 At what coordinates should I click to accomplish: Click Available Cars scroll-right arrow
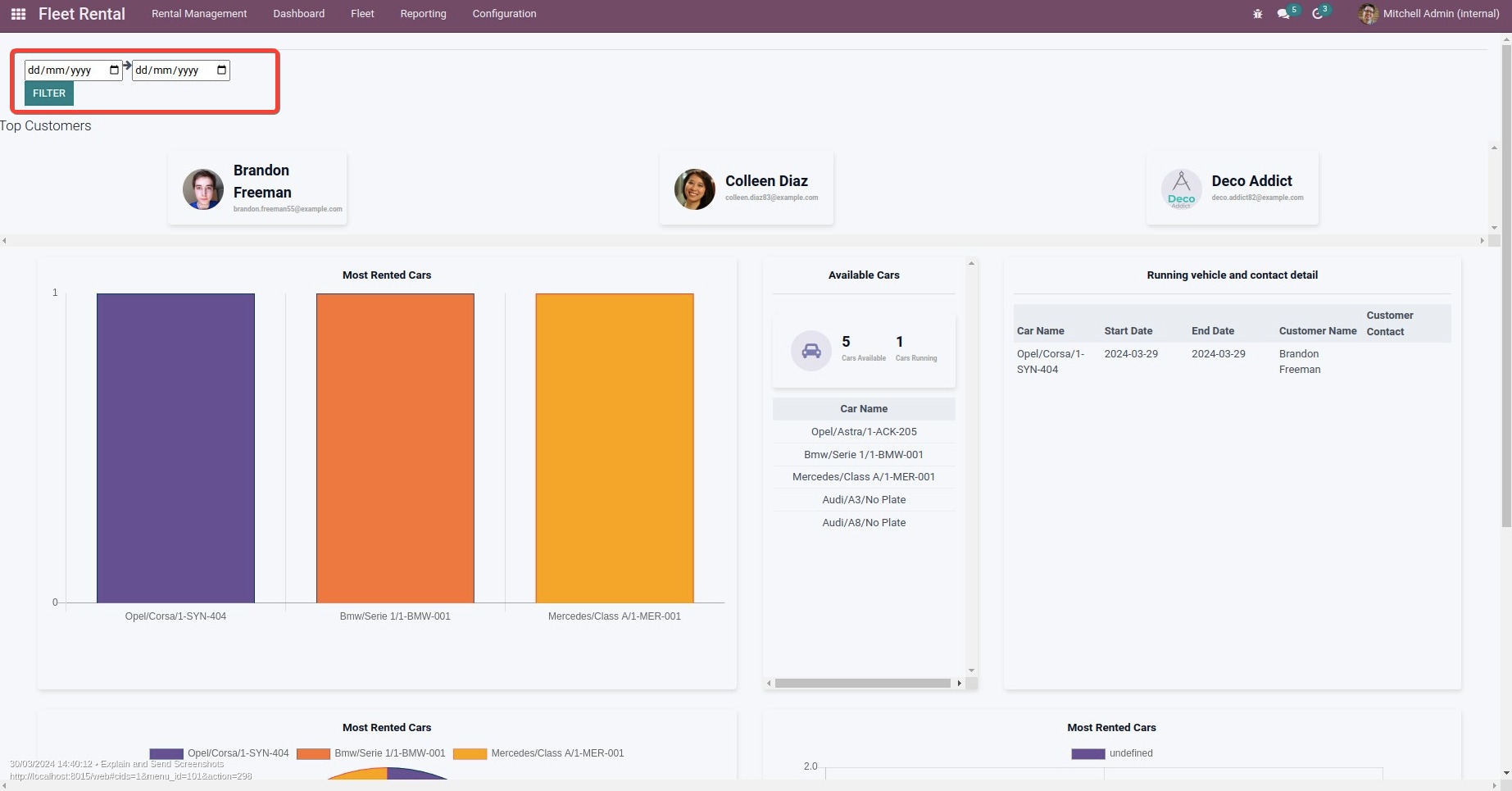(x=960, y=683)
